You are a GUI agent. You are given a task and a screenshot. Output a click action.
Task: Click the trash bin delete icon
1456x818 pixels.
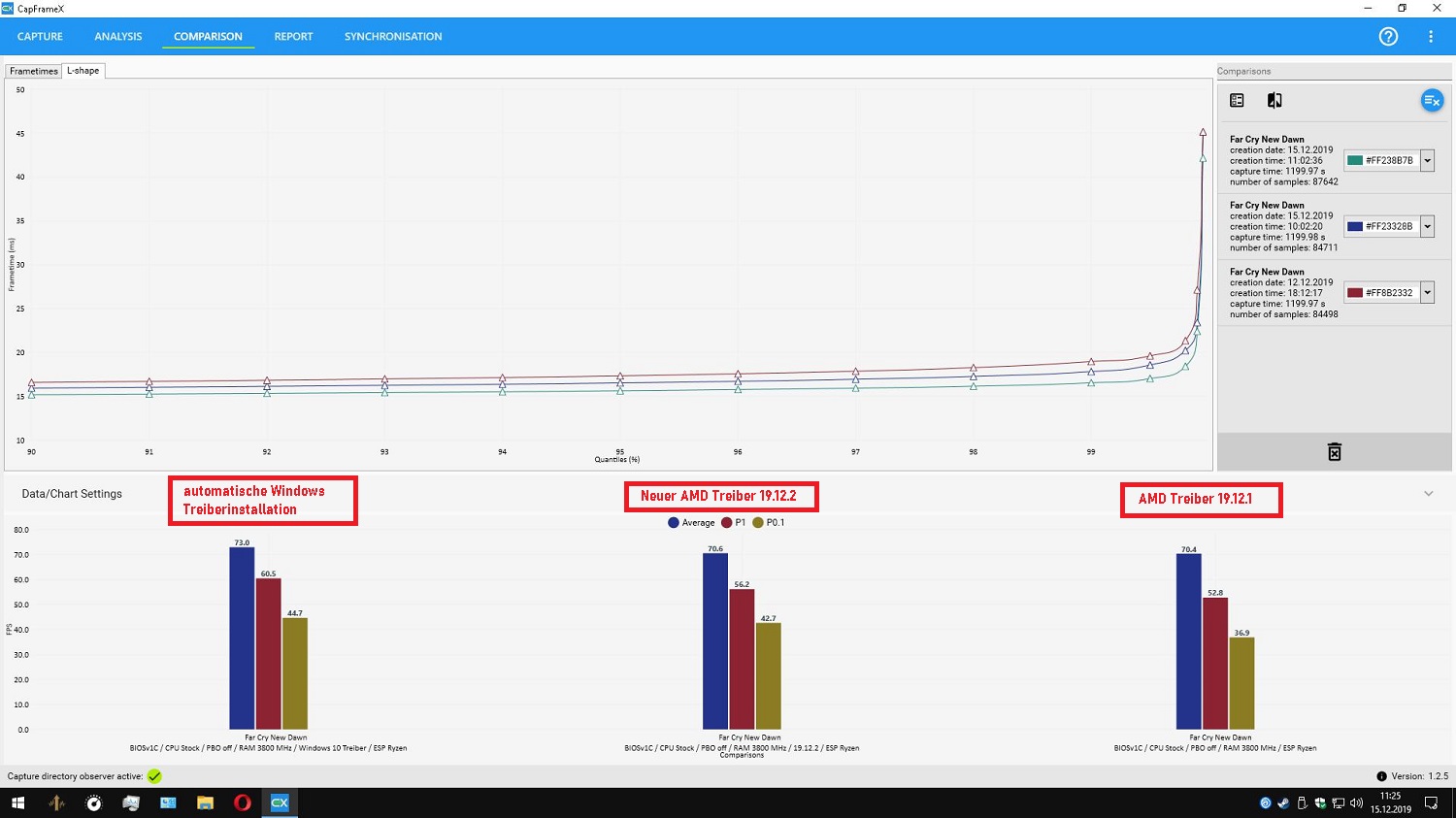(1335, 452)
